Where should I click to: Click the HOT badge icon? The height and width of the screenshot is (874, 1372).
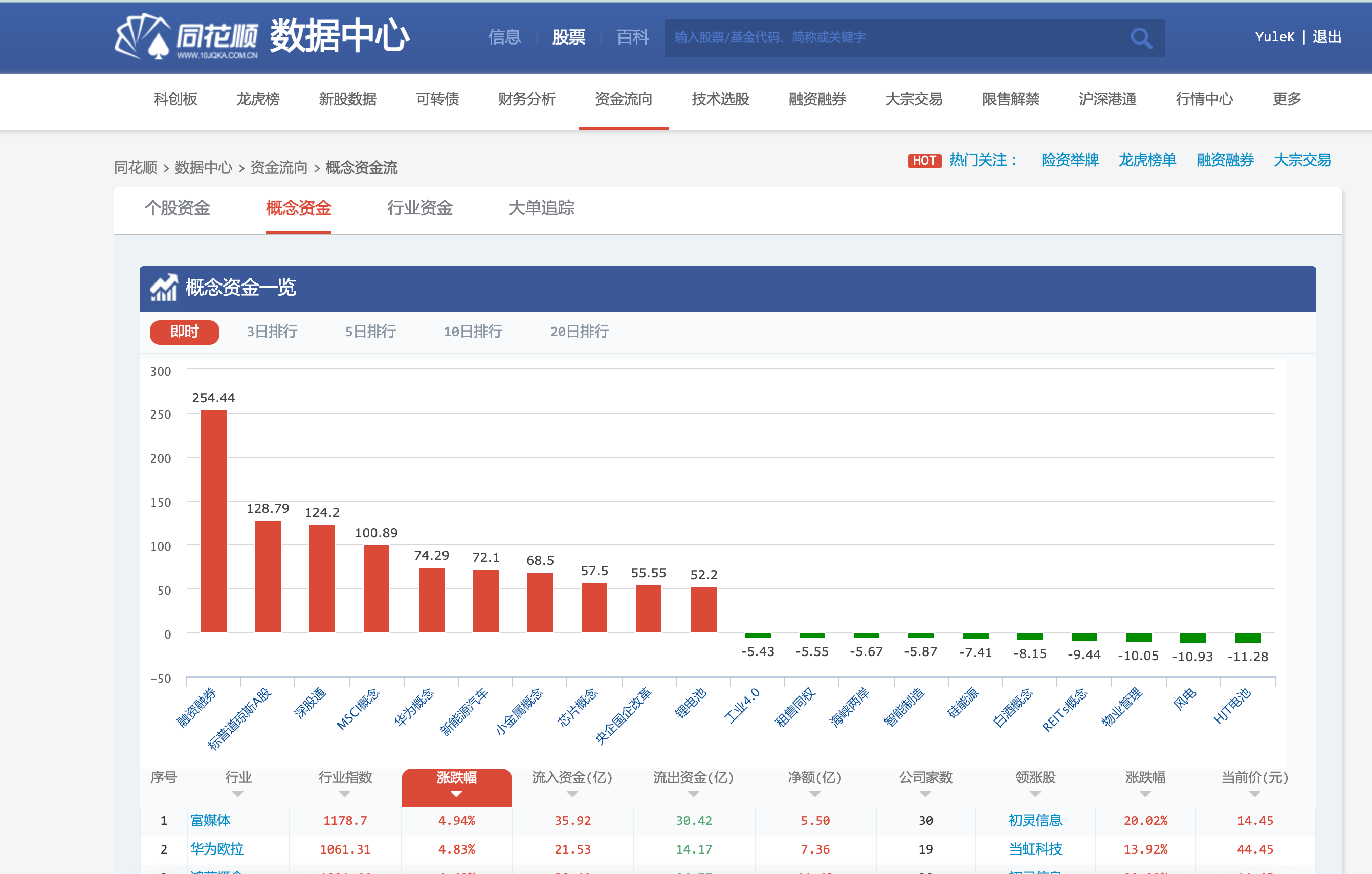(924, 161)
